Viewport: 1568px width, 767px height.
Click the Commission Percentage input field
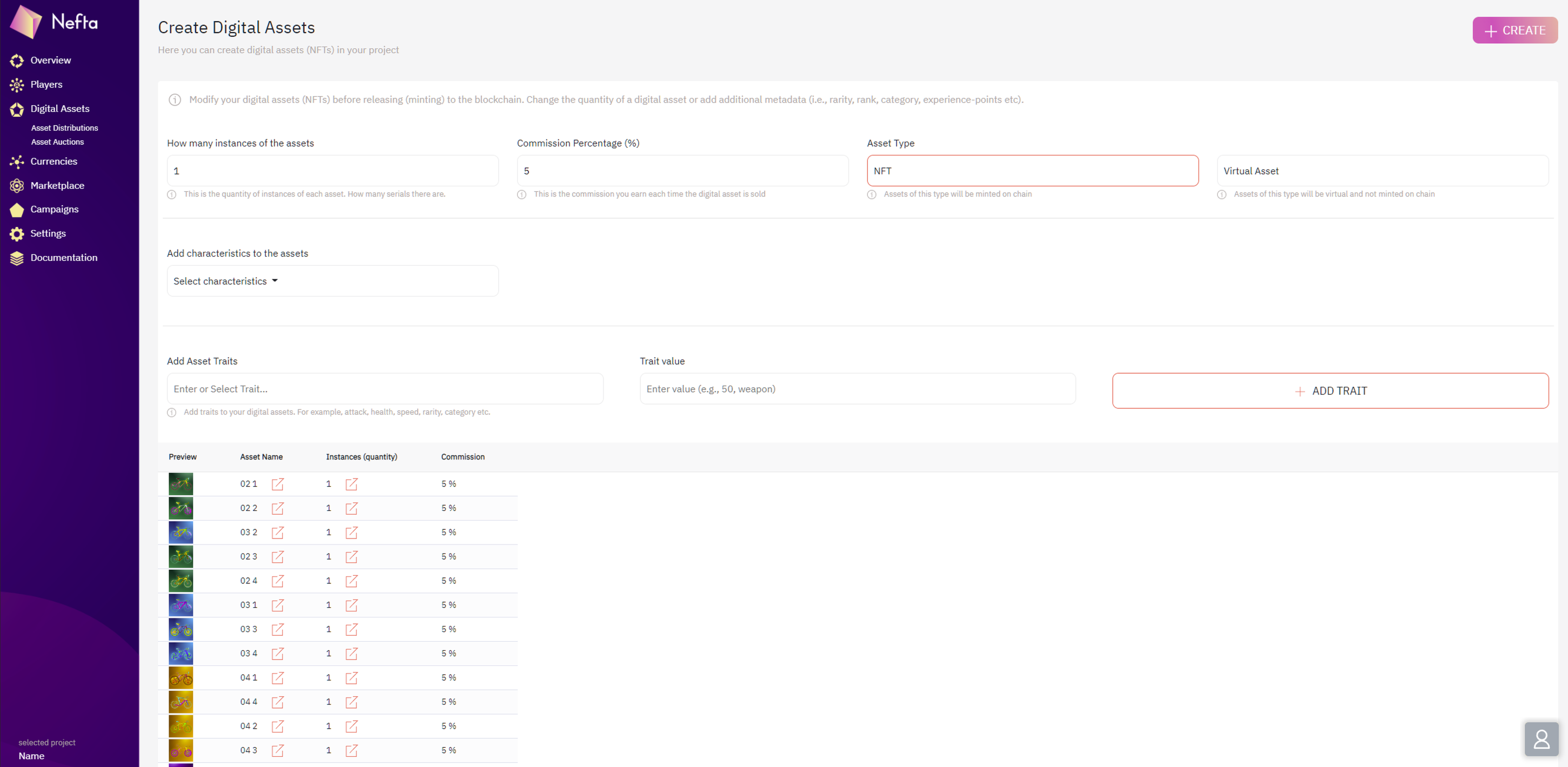(x=682, y=171)
